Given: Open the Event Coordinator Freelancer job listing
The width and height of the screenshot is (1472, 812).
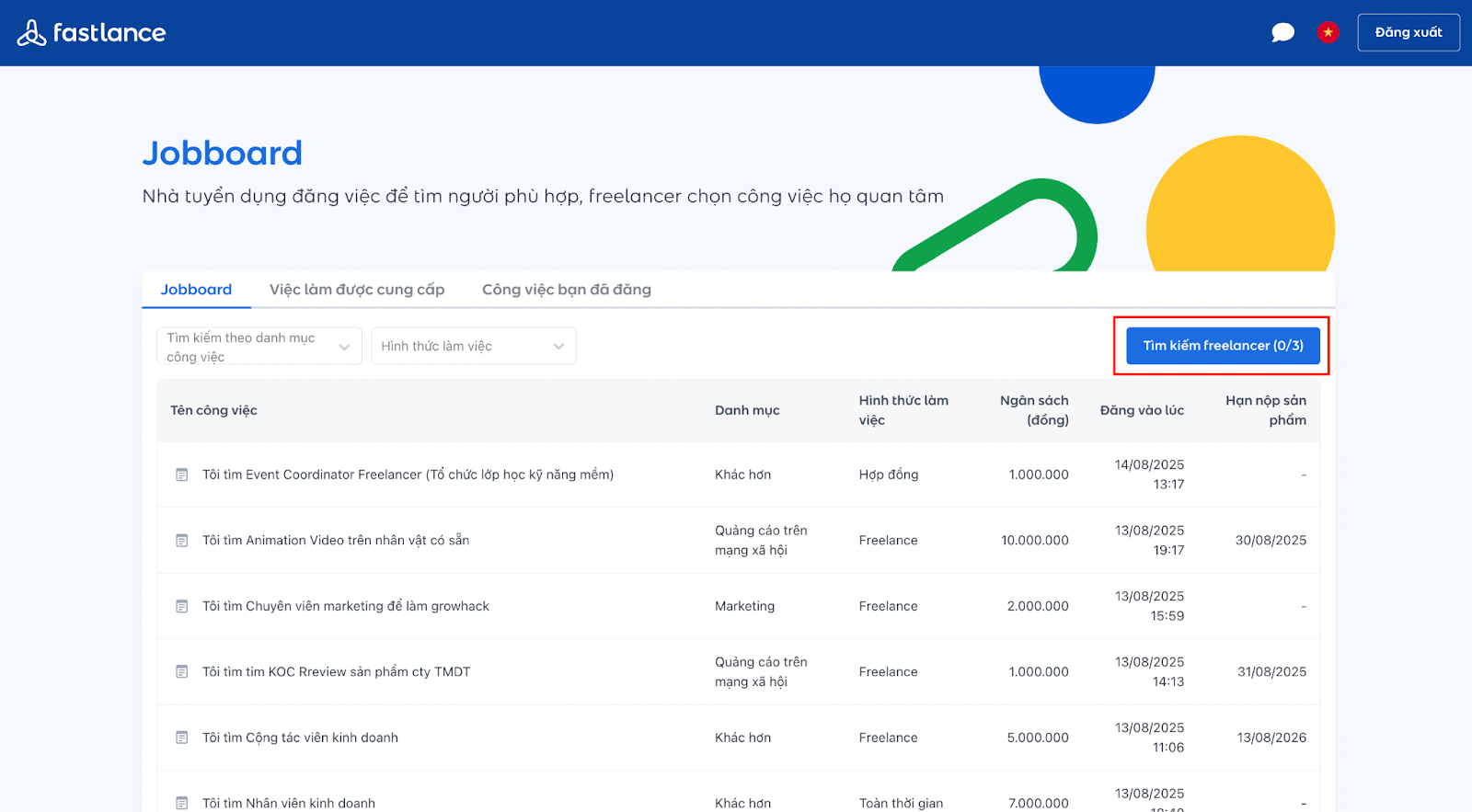Looking at the screenshot, I should (x=408, y=475).
